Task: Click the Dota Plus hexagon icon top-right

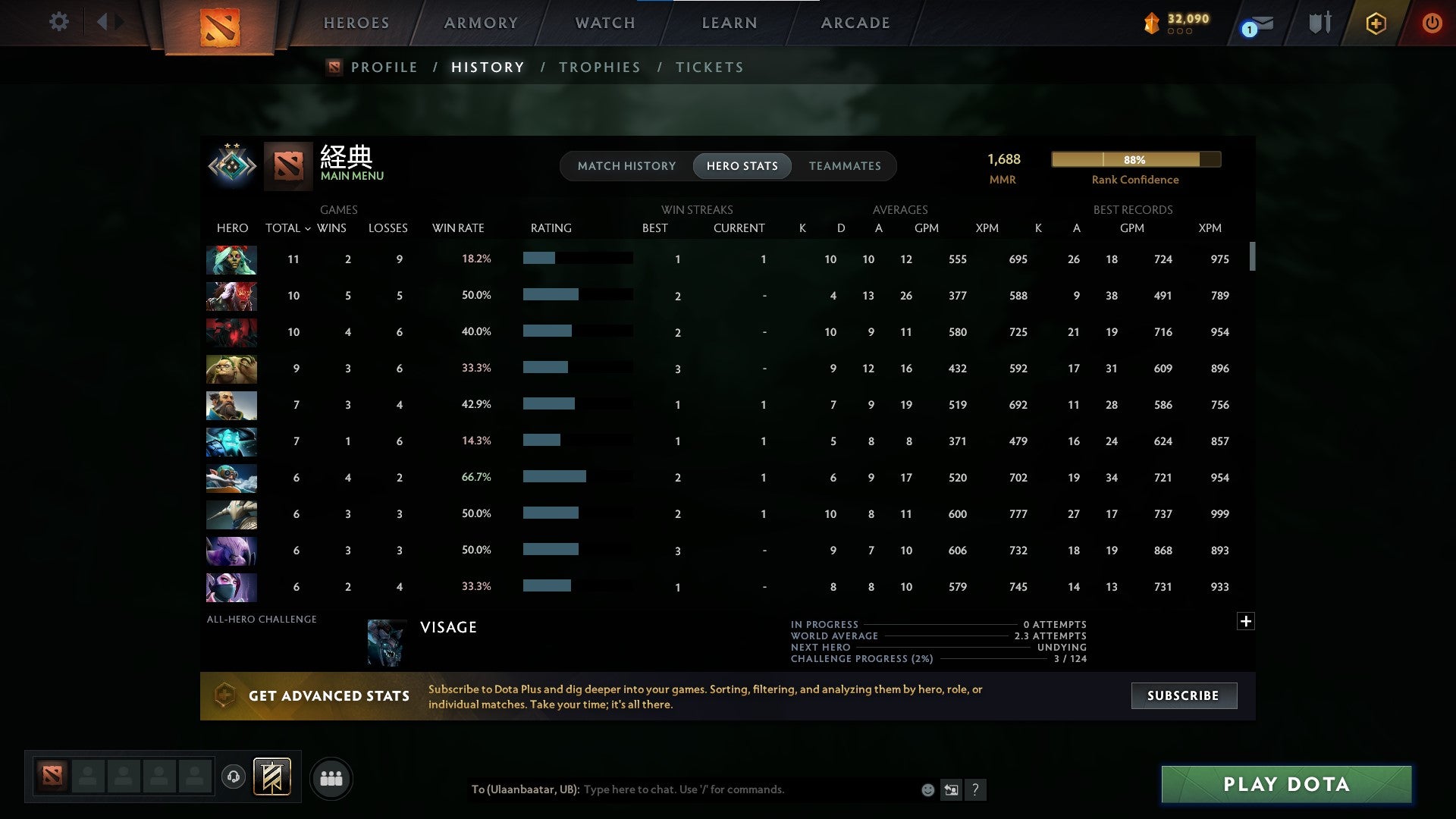Action: click(1376, 23)
